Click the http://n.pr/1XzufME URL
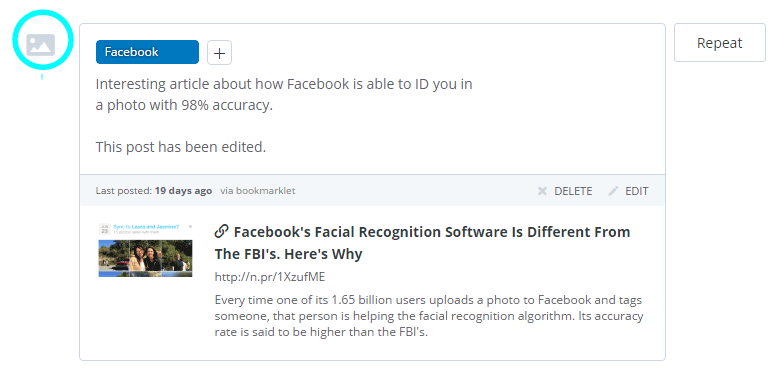The height and width of the screenshot is (371, 774). tap(270, 277)
